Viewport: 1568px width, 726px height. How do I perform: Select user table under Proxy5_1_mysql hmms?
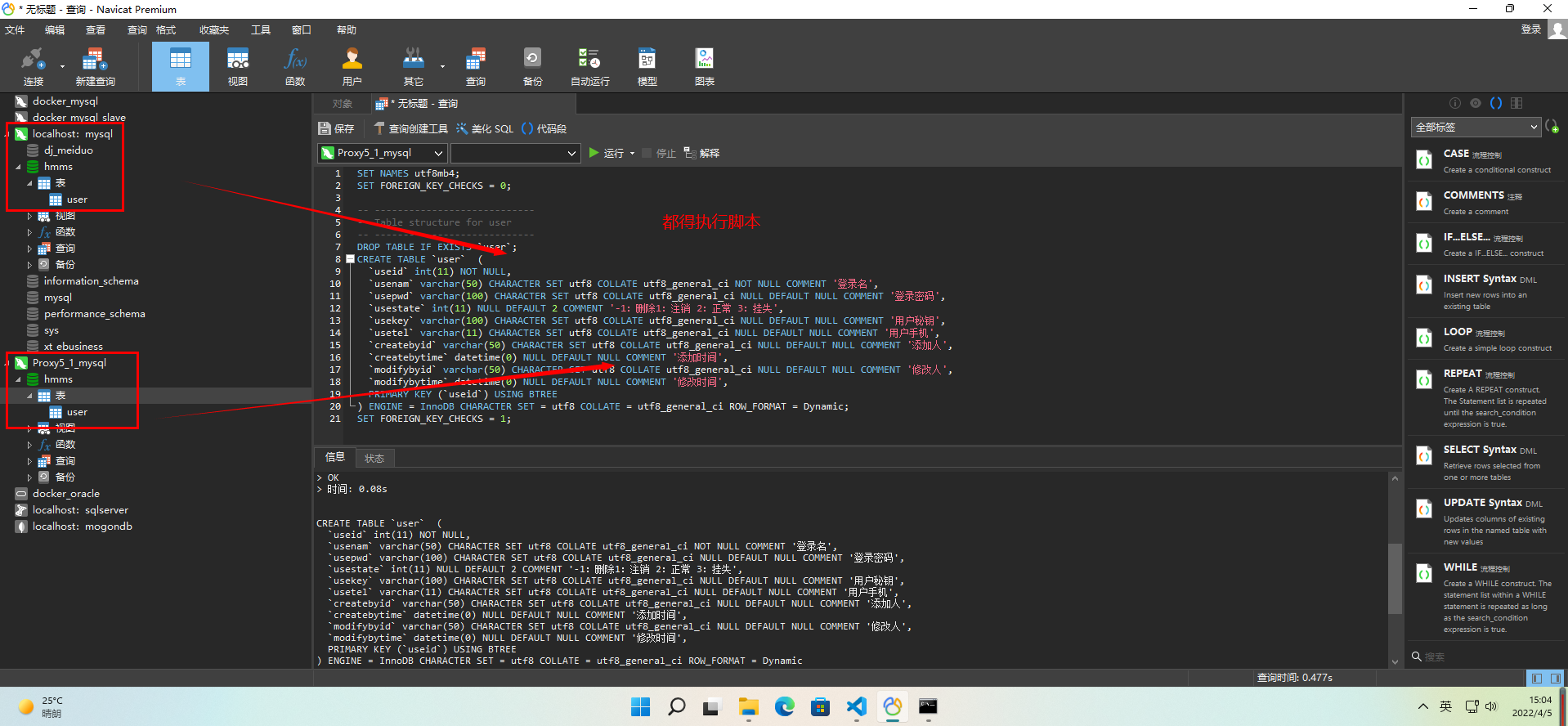pyautogui.click(x=77, y=412)
